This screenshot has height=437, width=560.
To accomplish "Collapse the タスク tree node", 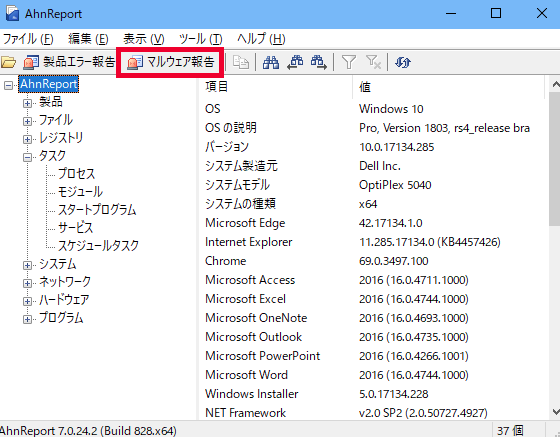I will click(27, 157).
